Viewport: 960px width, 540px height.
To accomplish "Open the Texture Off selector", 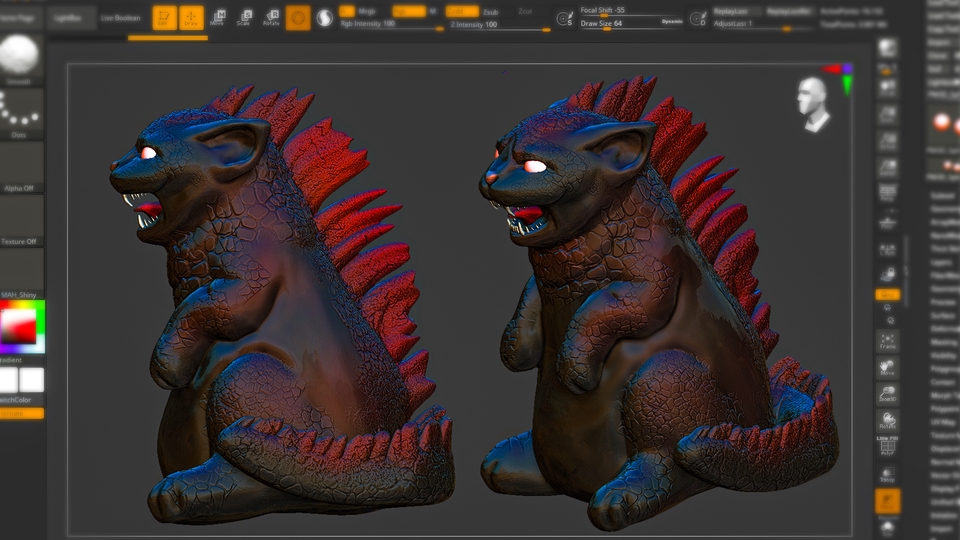I will [21, 220].
